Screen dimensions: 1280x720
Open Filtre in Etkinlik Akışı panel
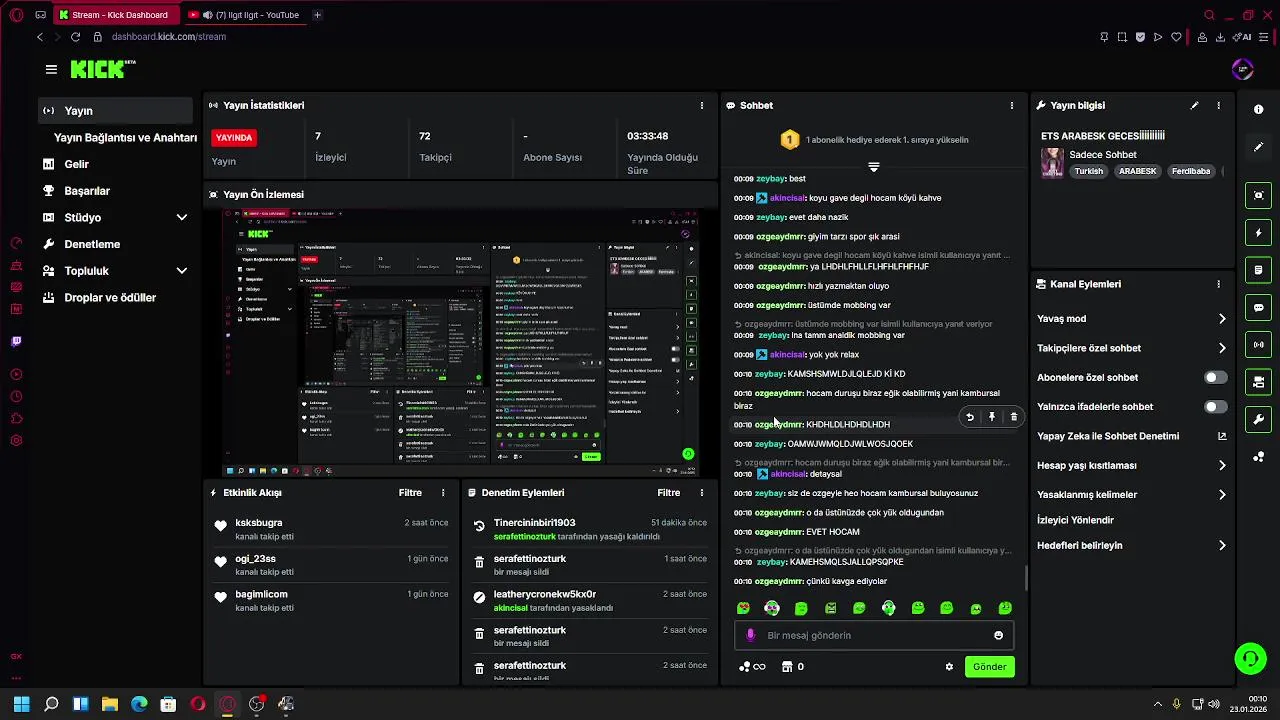[410, 493]
